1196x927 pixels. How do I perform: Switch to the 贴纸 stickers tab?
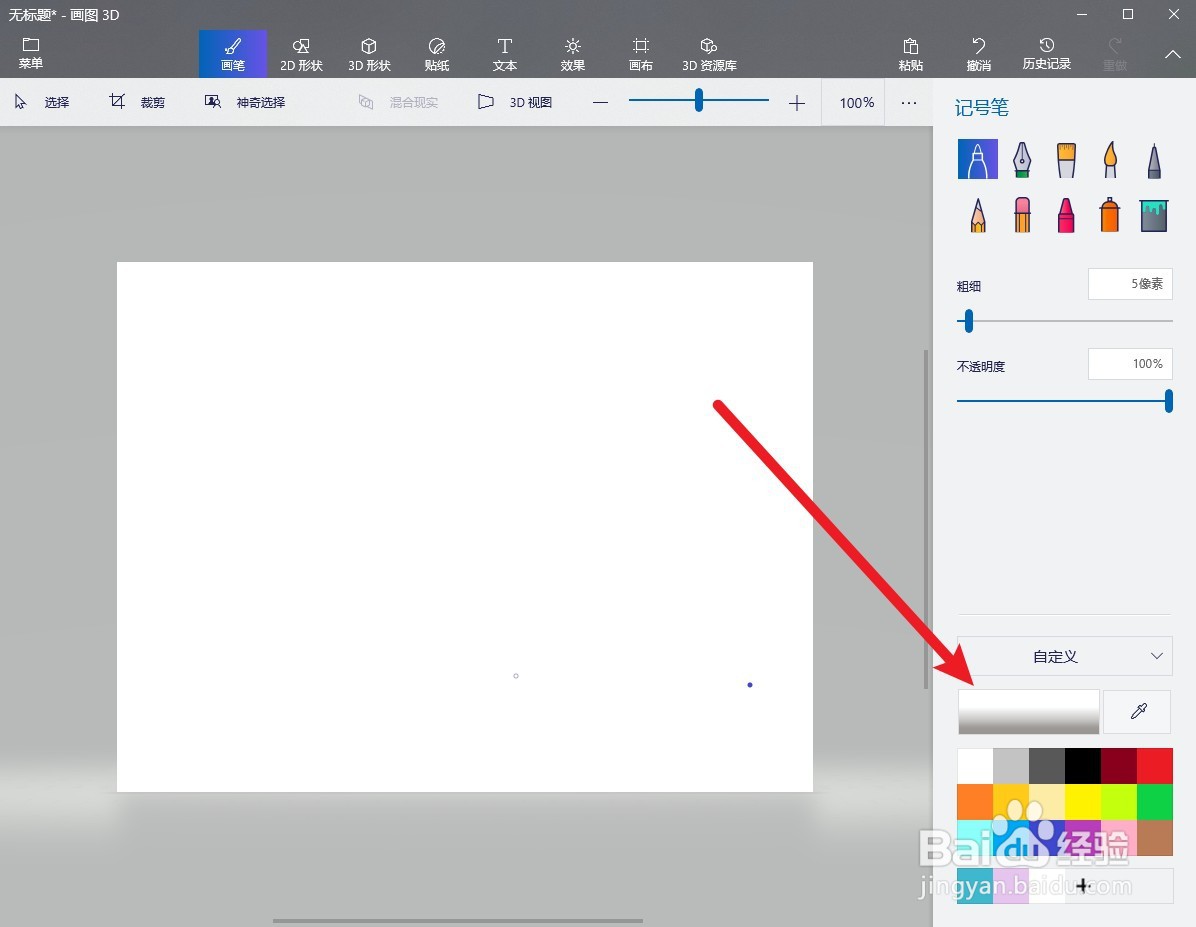tap(437, 54)
